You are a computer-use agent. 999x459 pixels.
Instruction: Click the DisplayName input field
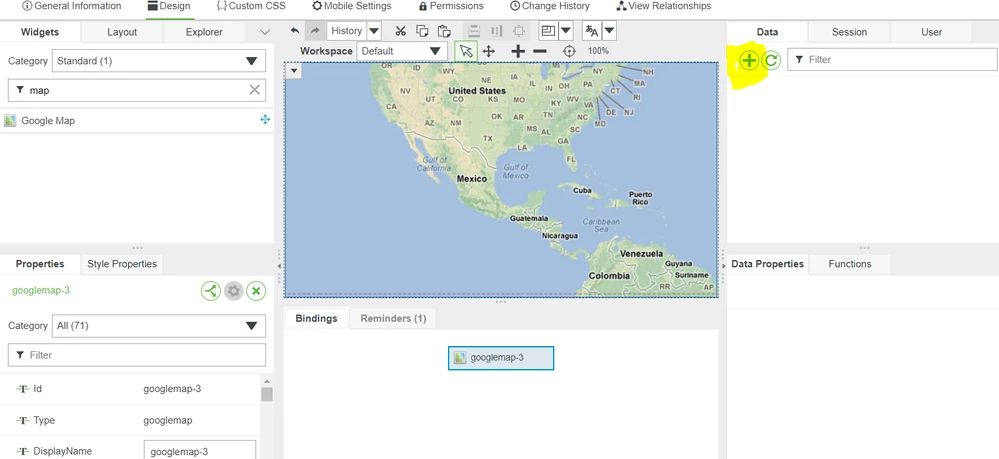pos(200,451)
